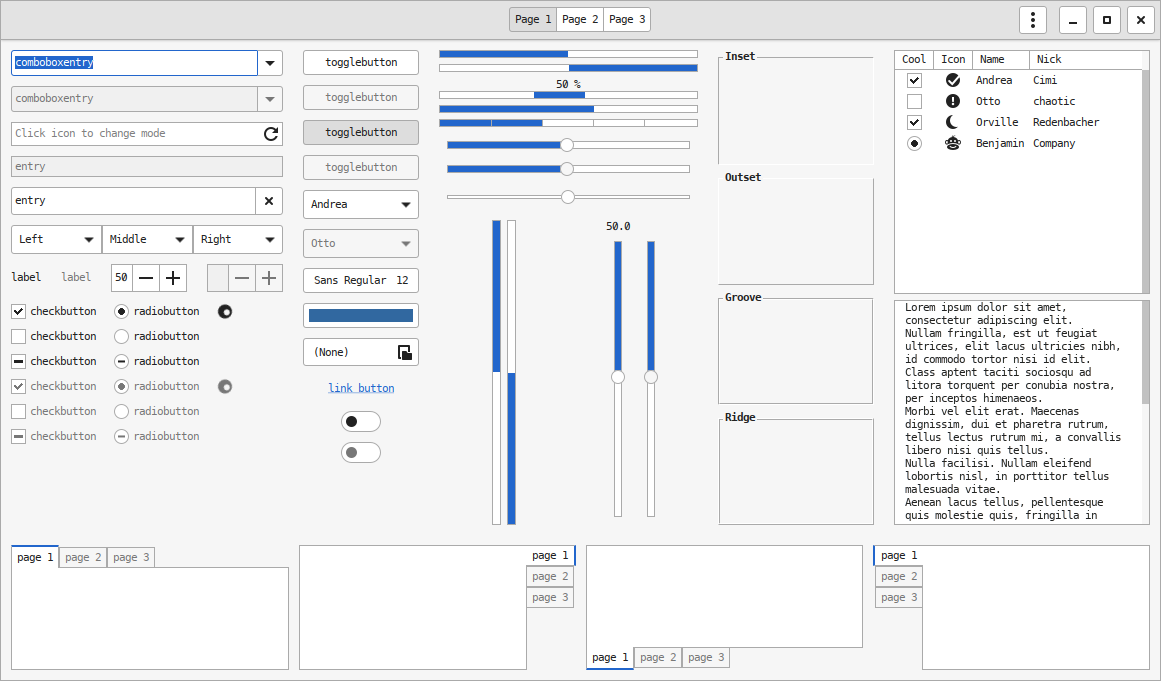Screen dimensions: 1161x681
Task: Open the Andrea combo box
Action: point(361,204)
